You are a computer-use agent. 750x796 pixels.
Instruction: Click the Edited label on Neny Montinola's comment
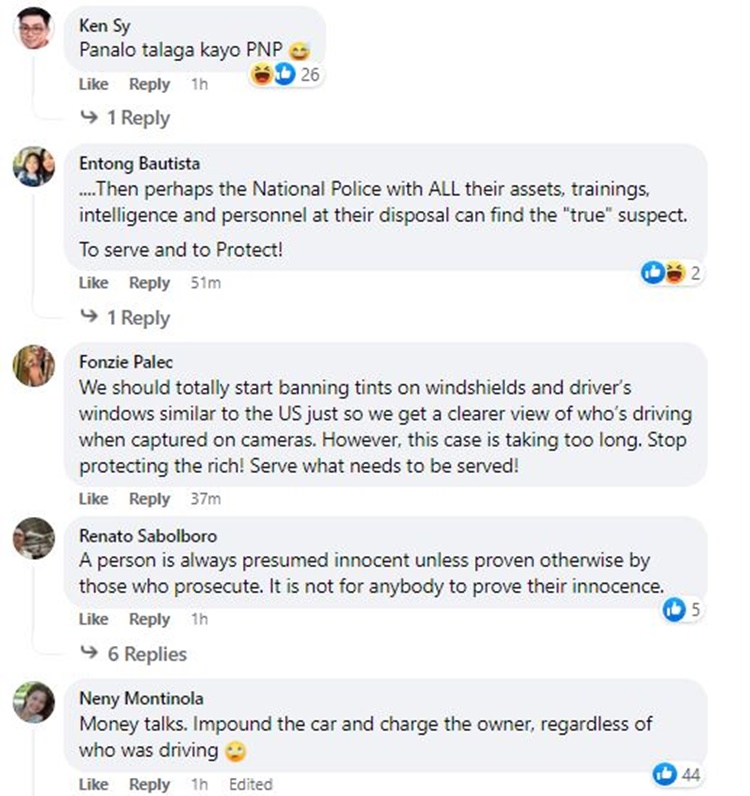coord(250,785)
